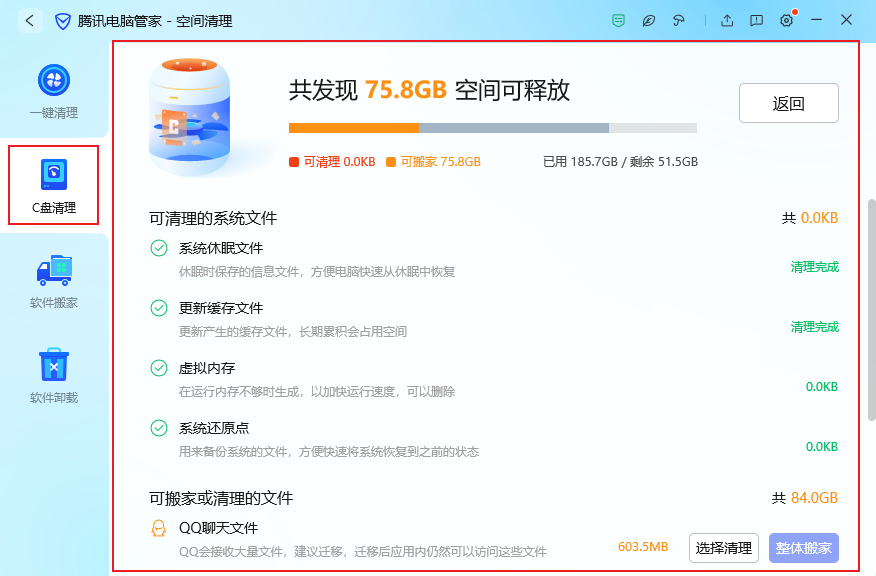Click 整体搬家 for QQ聊天文件
This screenshot has width=876, height=576.
point(803,548)
